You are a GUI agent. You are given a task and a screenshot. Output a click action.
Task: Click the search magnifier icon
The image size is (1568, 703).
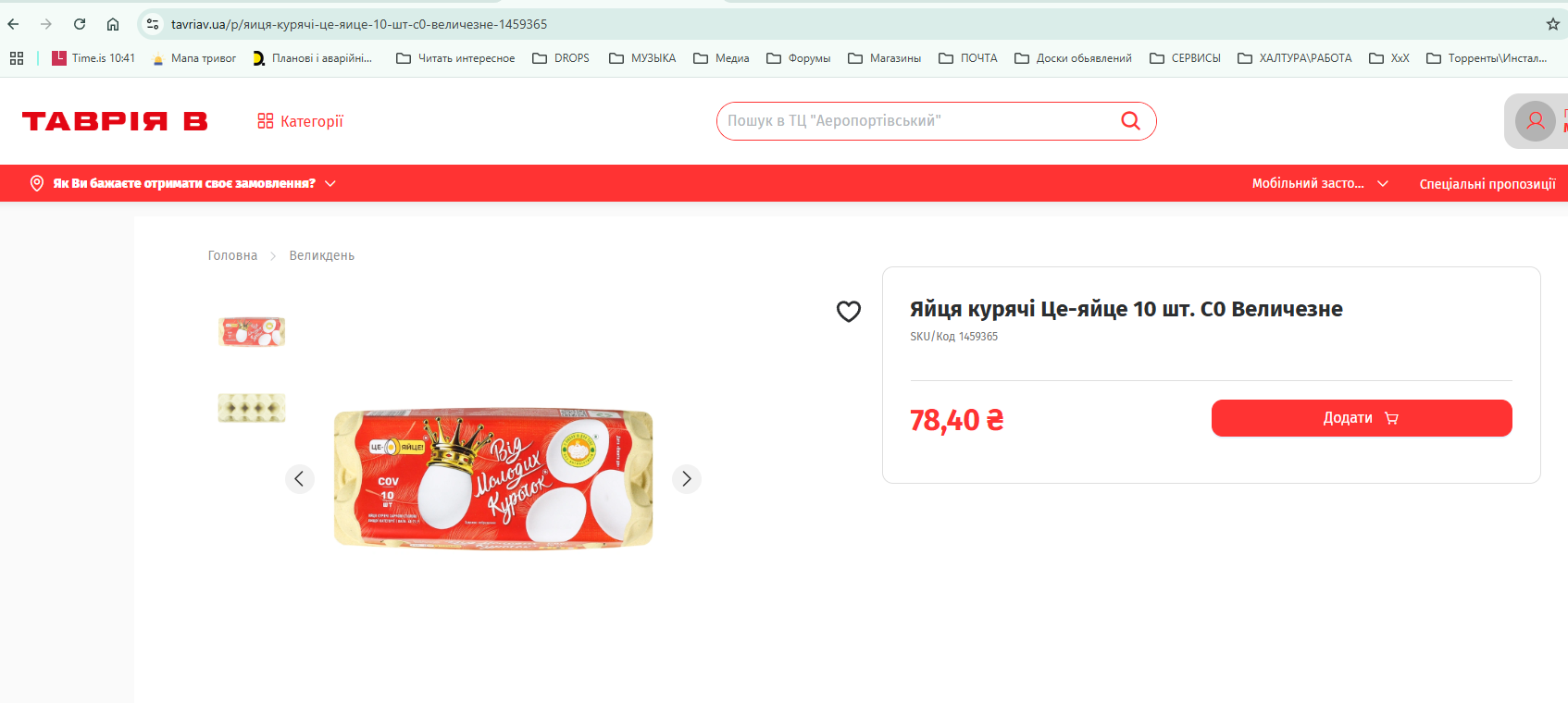coord(1130,121)
